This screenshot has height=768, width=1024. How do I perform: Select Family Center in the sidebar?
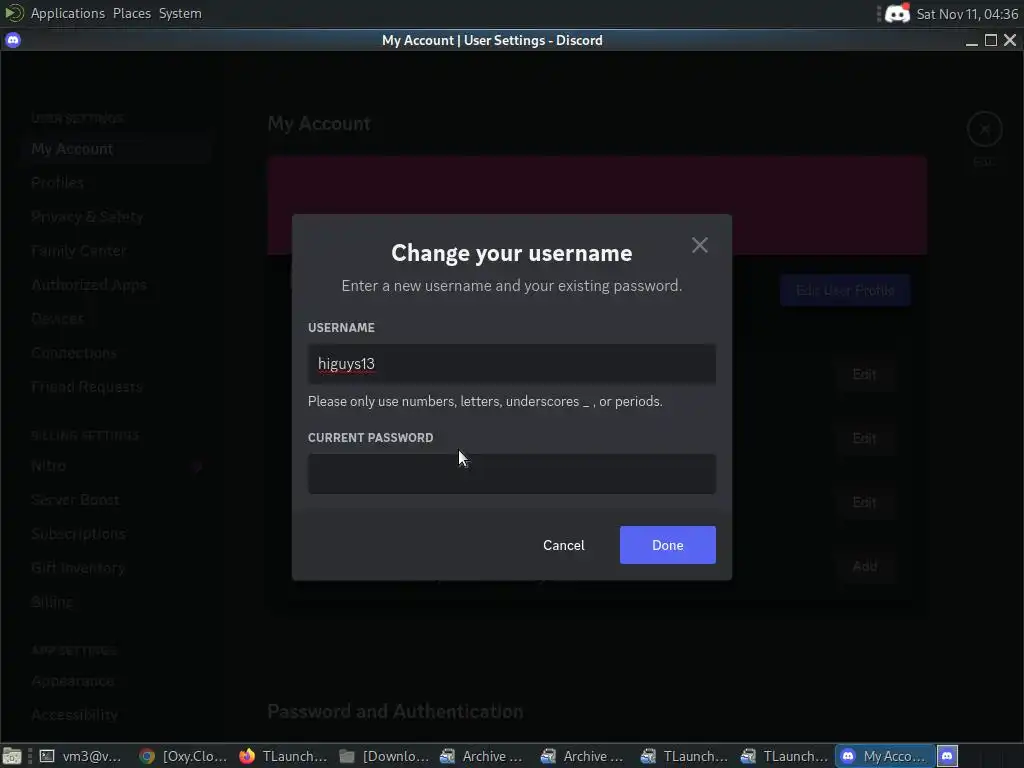[x=114, y=251]
